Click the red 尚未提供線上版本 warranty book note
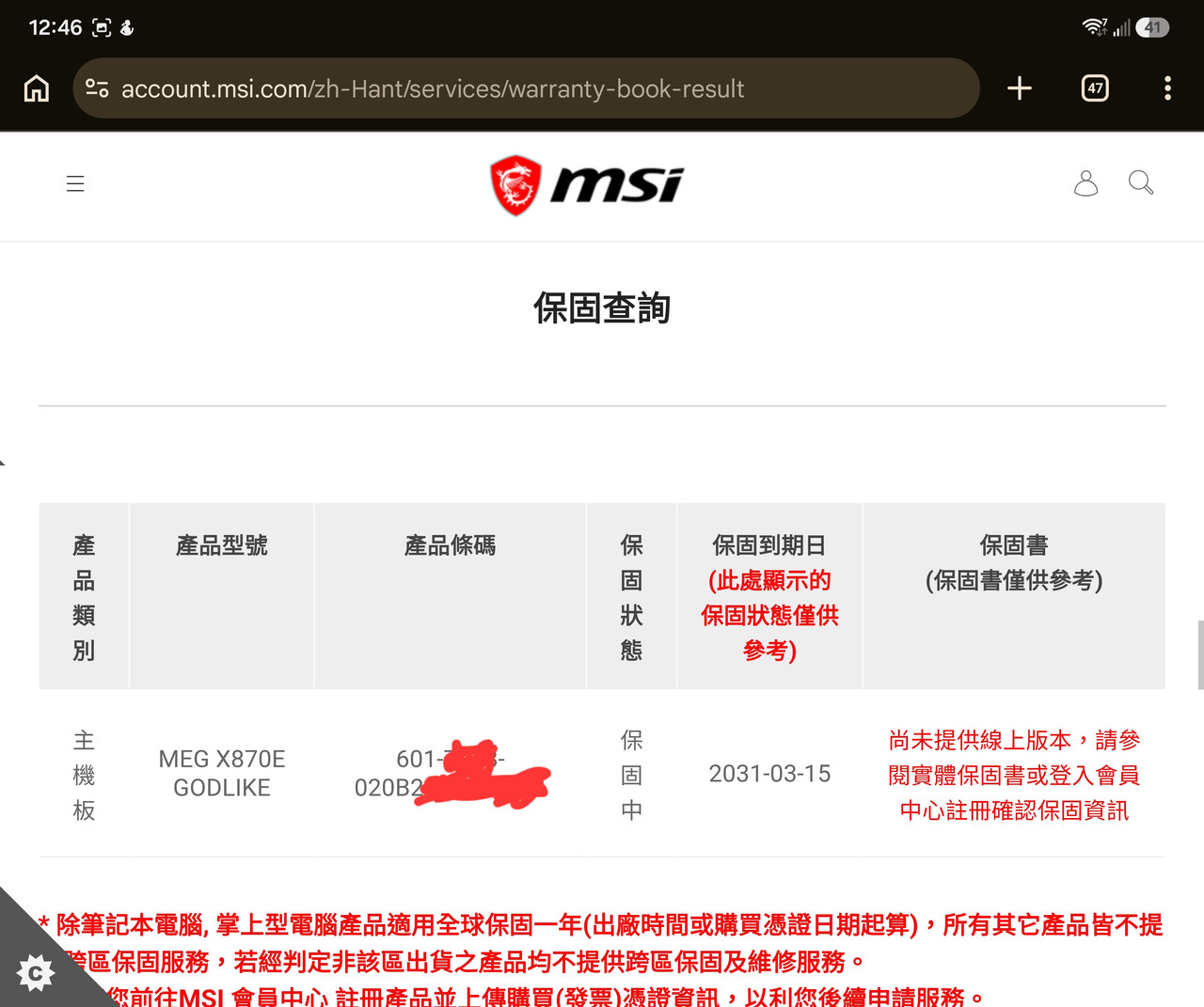 [1014, 775]
